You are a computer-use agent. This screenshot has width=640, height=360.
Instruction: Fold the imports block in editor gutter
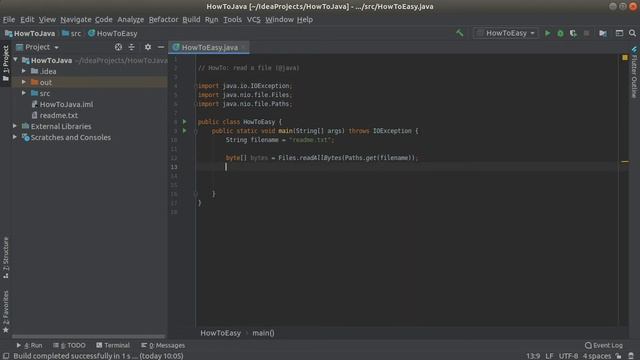[196, 86]
